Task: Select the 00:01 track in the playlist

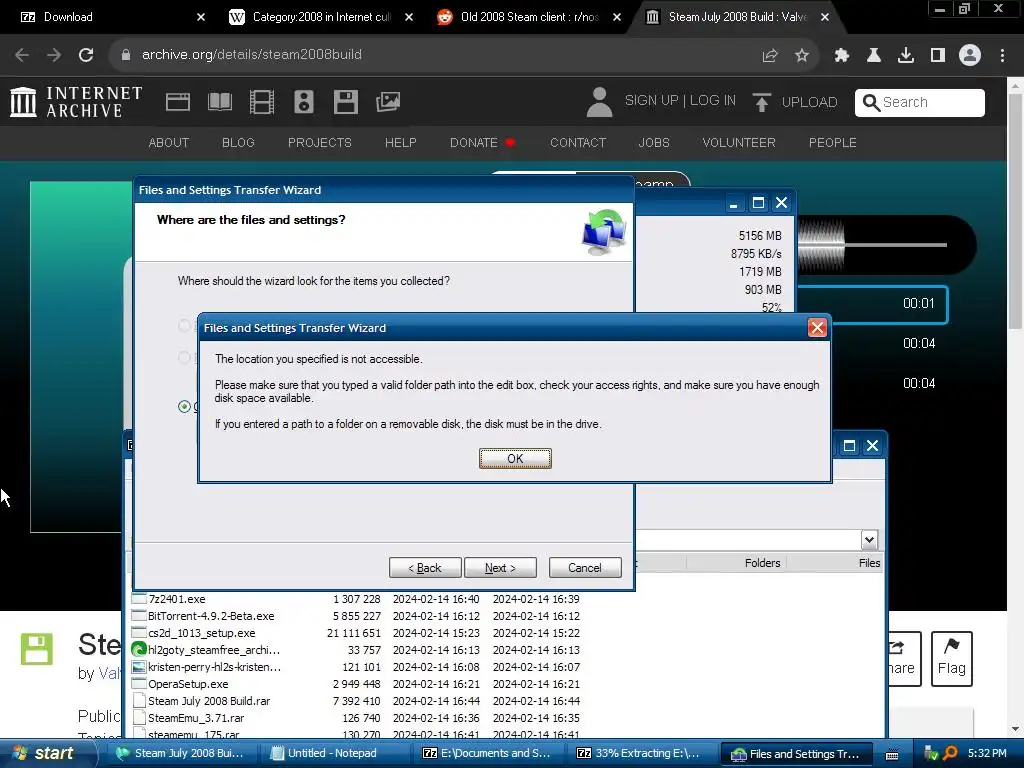Action: (x=872, y=304)
